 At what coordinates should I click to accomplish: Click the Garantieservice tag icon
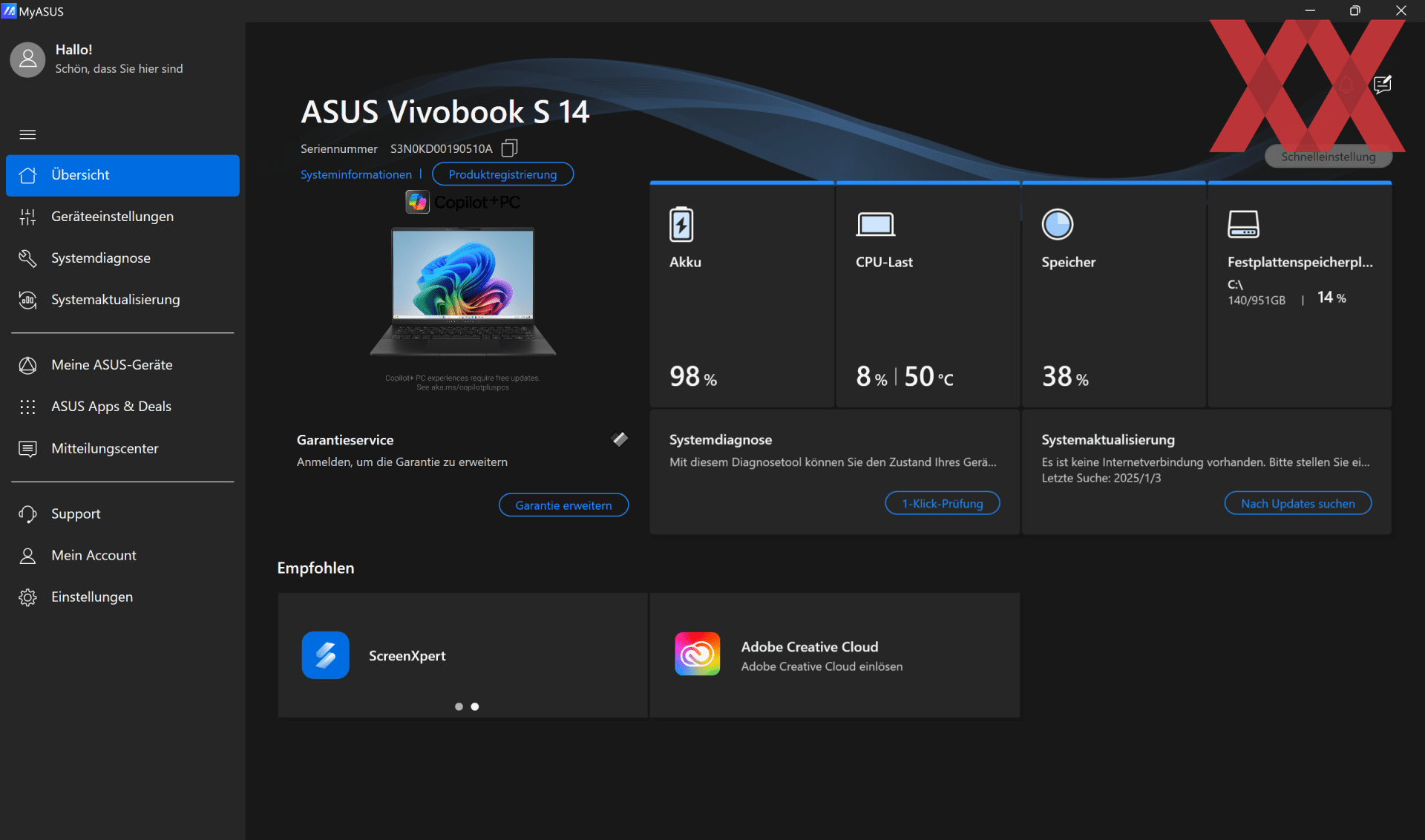click(620, 439)
